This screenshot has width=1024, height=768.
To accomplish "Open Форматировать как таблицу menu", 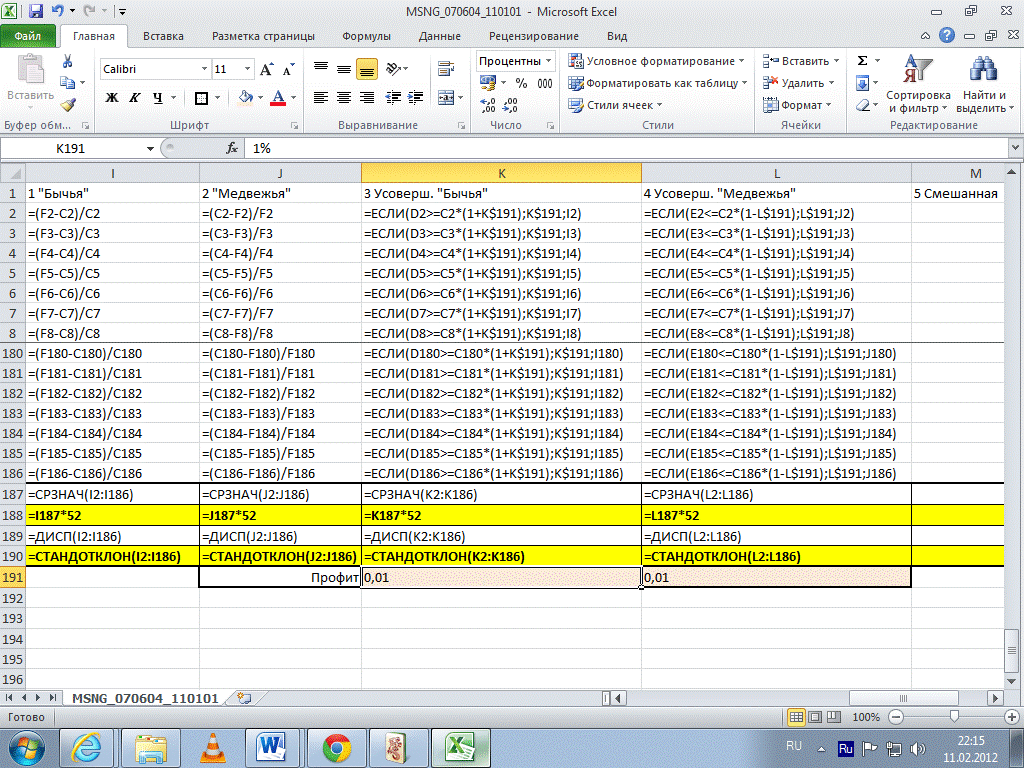I will click(658, 83).
